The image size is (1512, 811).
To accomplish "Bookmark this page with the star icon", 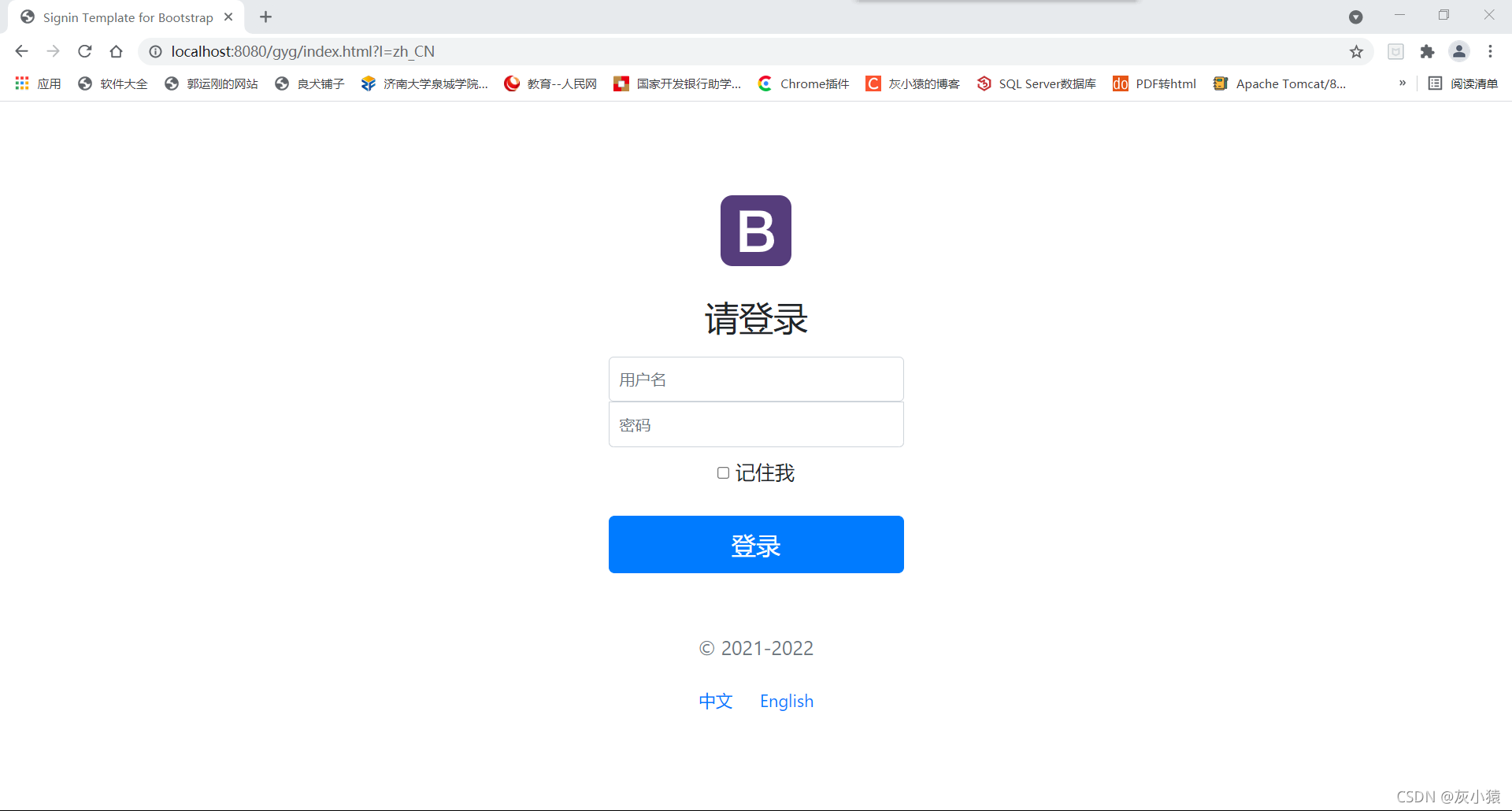I will 1356,51.
